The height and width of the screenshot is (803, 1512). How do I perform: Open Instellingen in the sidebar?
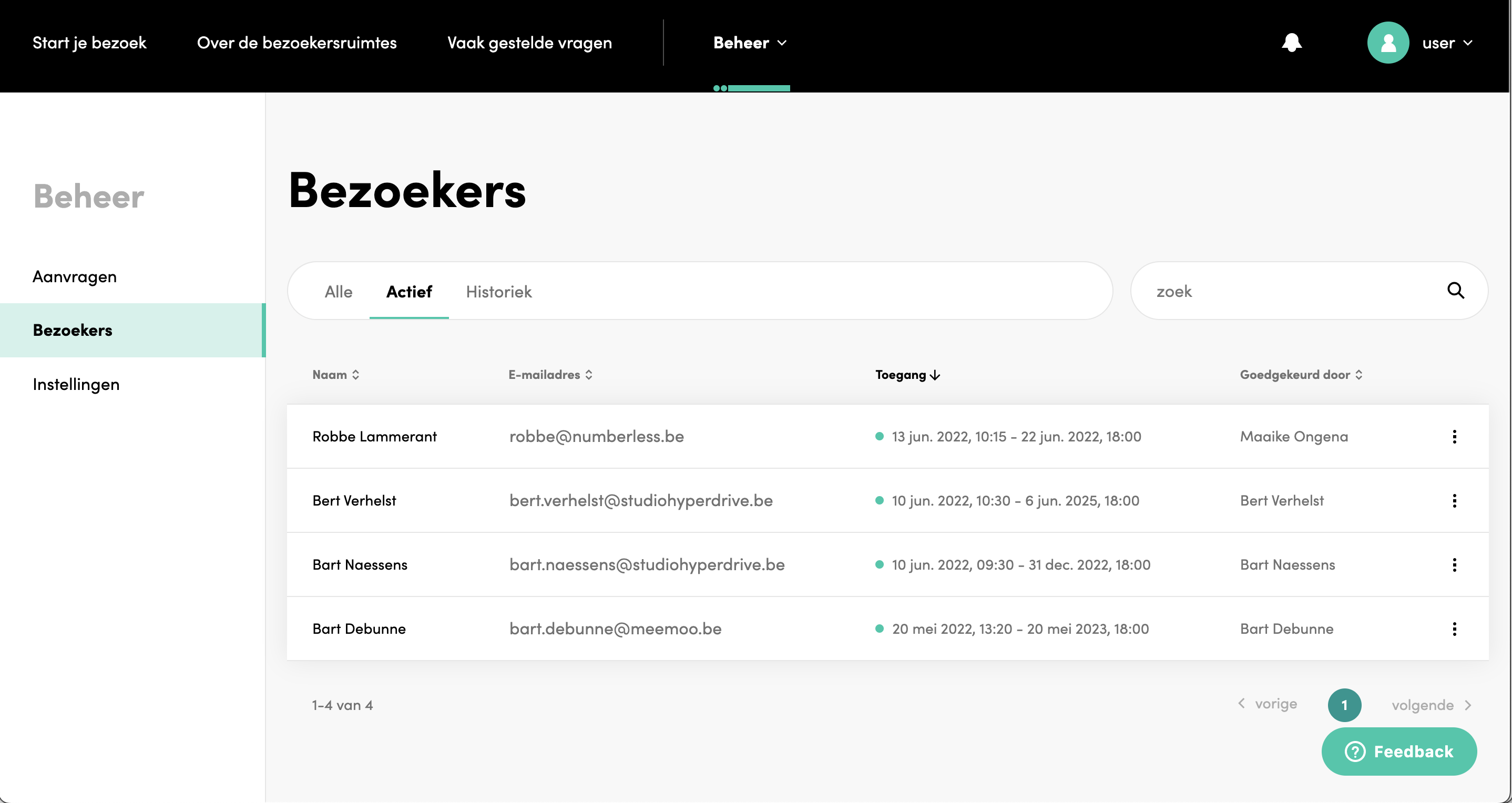click(76, 384)
